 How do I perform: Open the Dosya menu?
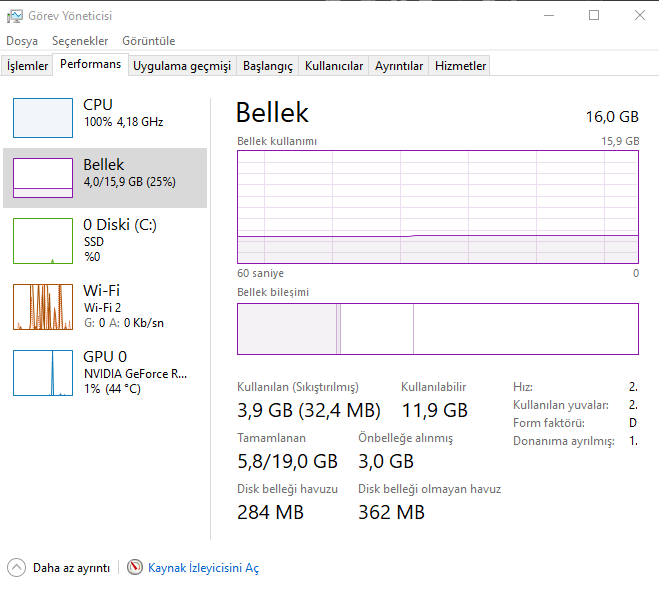pos(22,41)
